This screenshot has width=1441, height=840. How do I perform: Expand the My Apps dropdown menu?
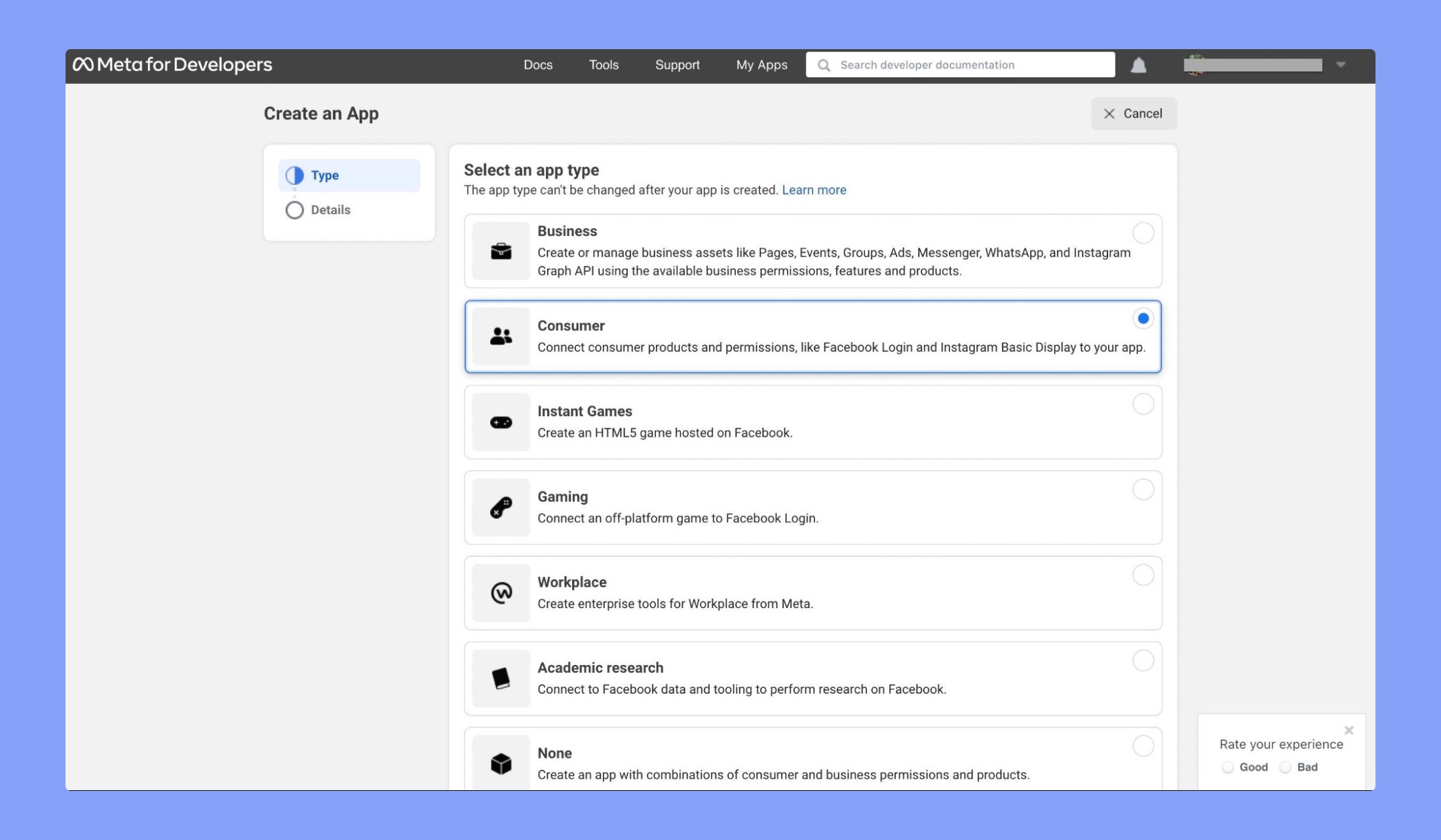tap(762, 64)
